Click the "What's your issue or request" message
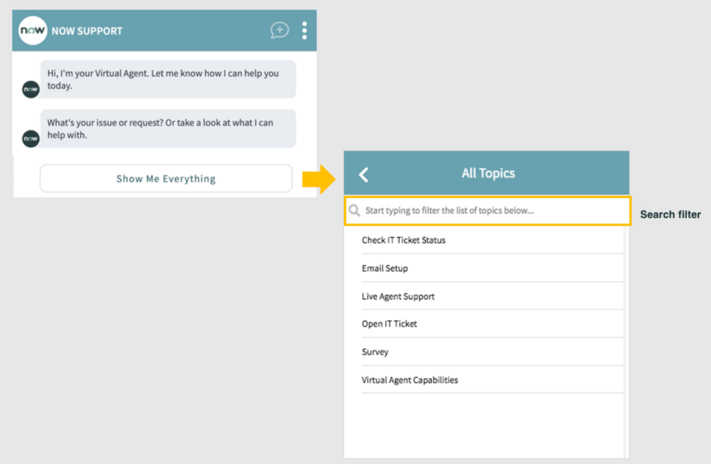Screen dimensions: 711x464 pyautogui.click(x=168, y=129)
